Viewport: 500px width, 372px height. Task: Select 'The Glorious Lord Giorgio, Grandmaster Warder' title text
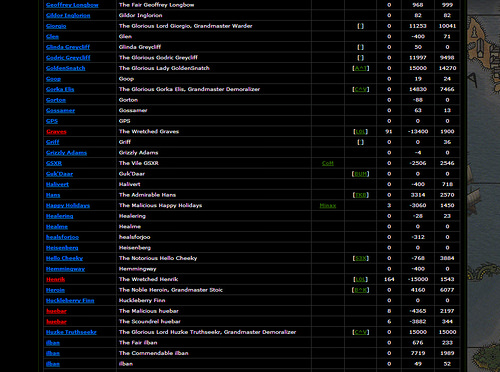pos(186,26)
